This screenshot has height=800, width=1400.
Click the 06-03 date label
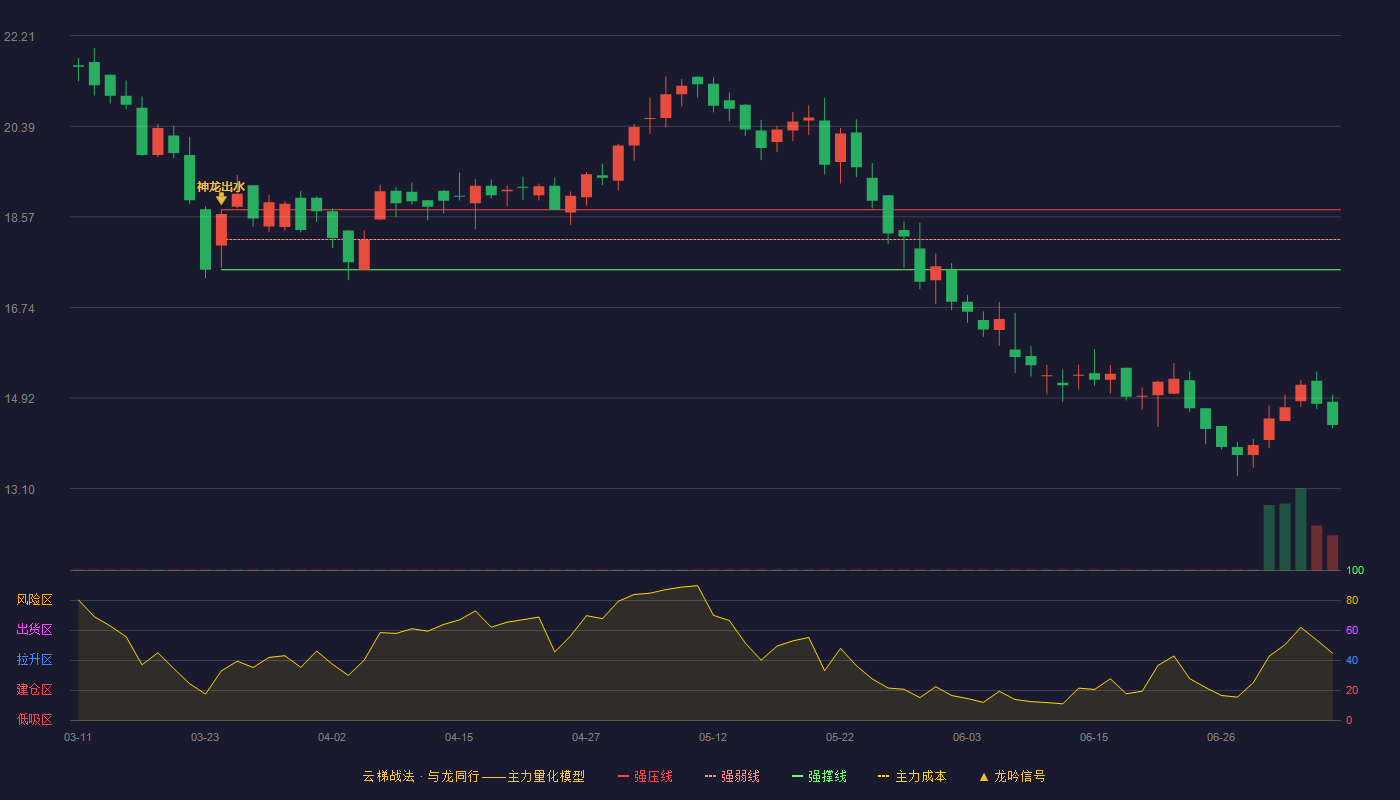point(967,737)
